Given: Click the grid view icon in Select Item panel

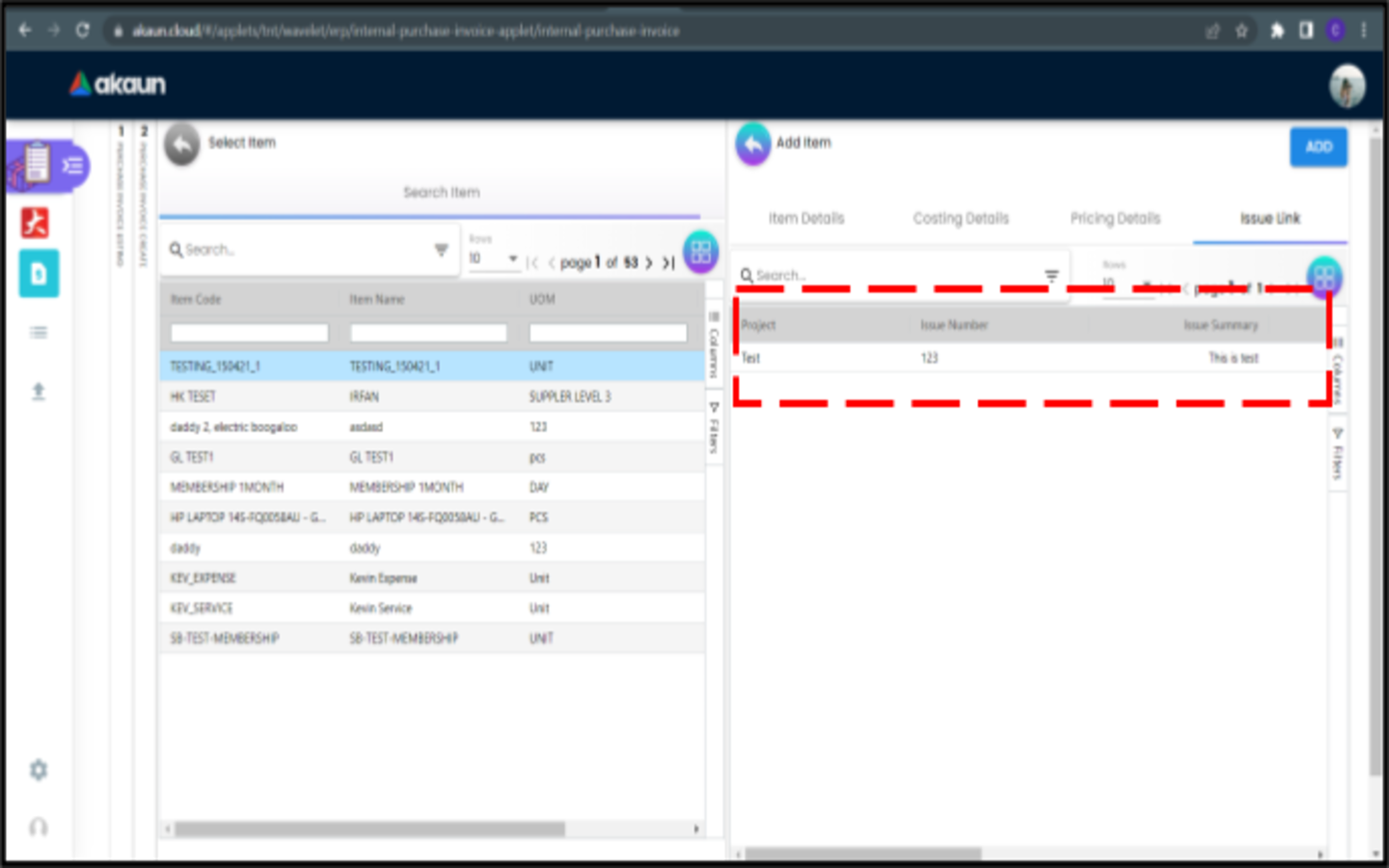Looking at the screenshot, I should (x=700, y=253).
